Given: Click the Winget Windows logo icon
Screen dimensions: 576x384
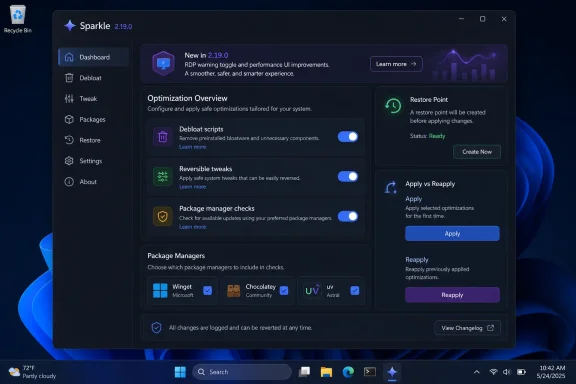Looking at the screenshot, I should coord(160,290).
